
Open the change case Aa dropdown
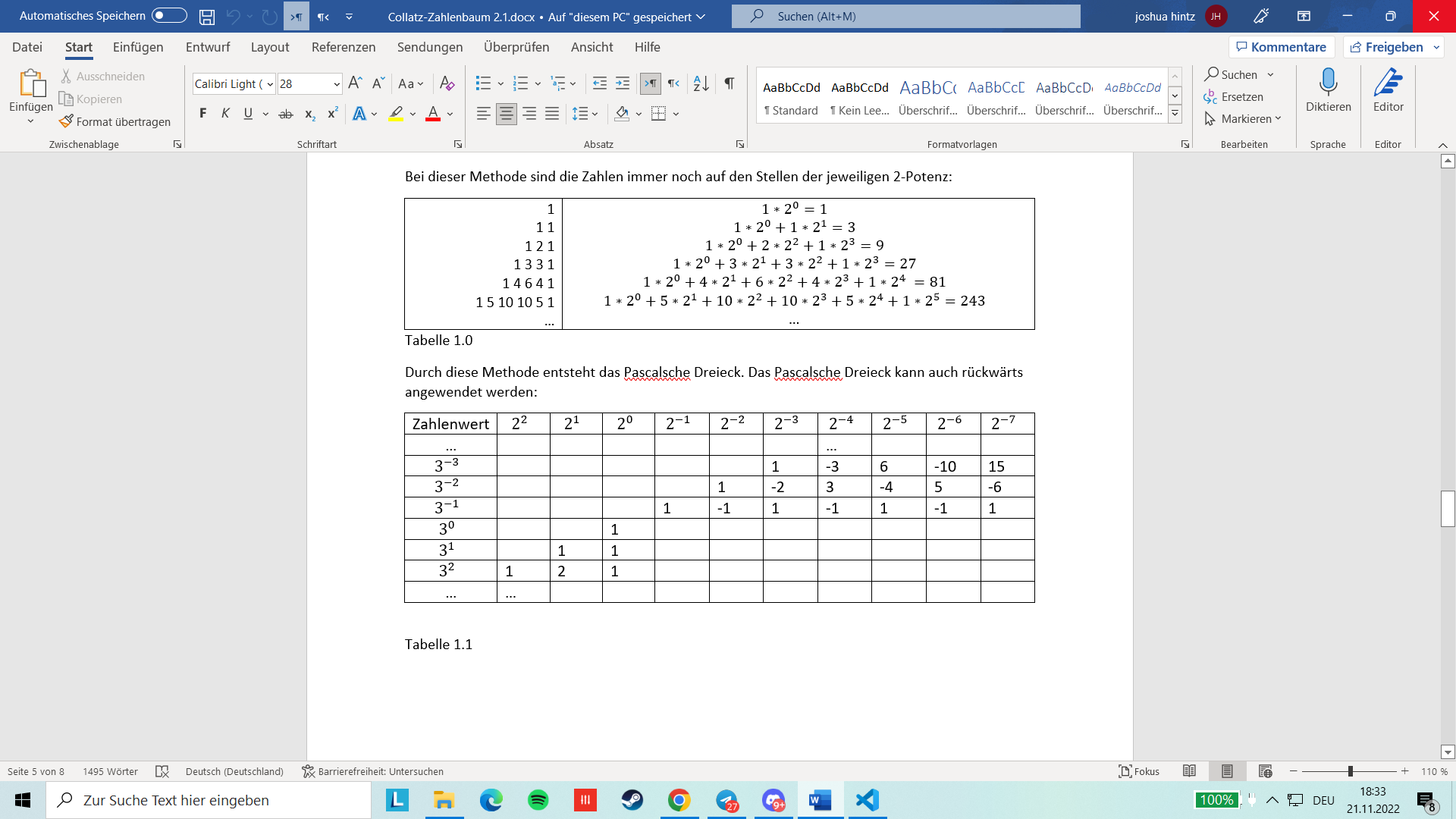coord(410,83)
